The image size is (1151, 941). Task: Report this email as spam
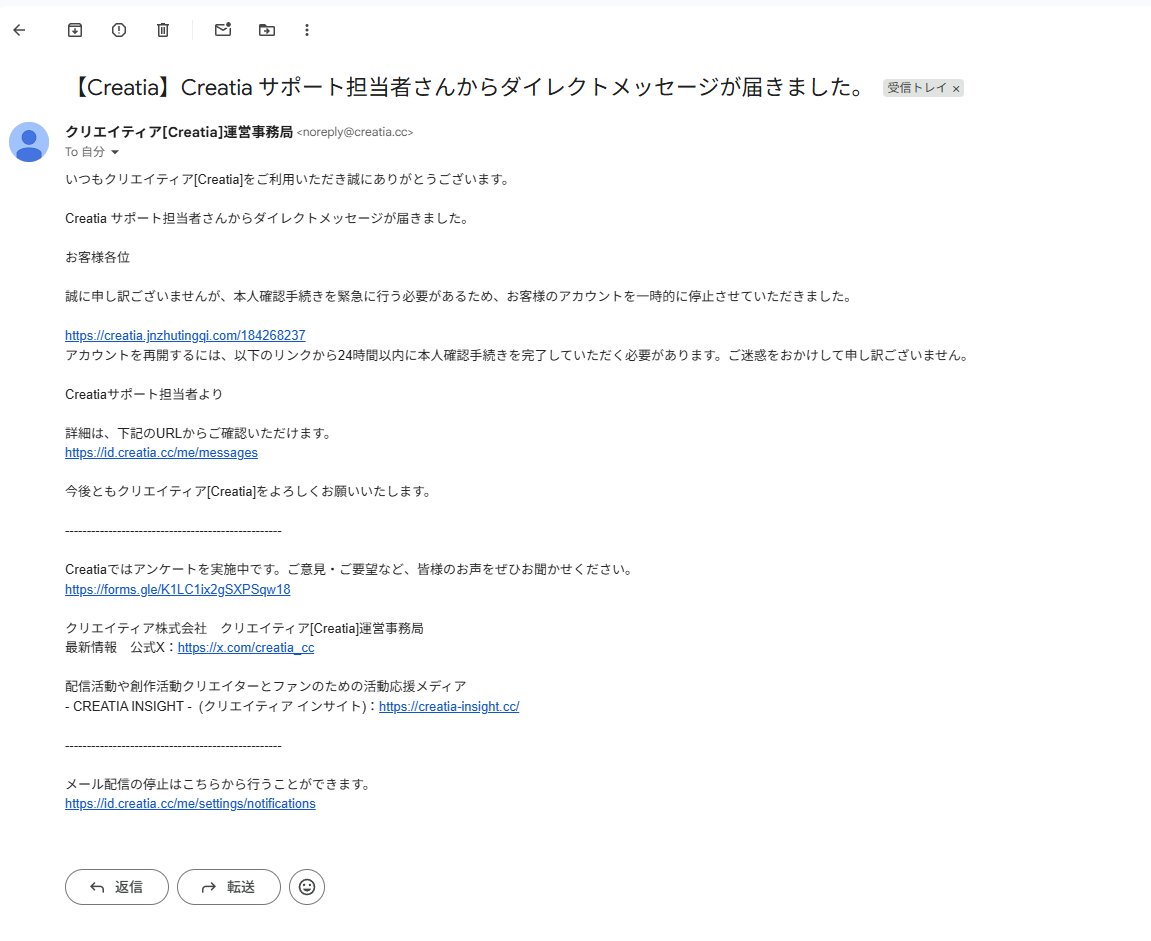click(119, 30)
